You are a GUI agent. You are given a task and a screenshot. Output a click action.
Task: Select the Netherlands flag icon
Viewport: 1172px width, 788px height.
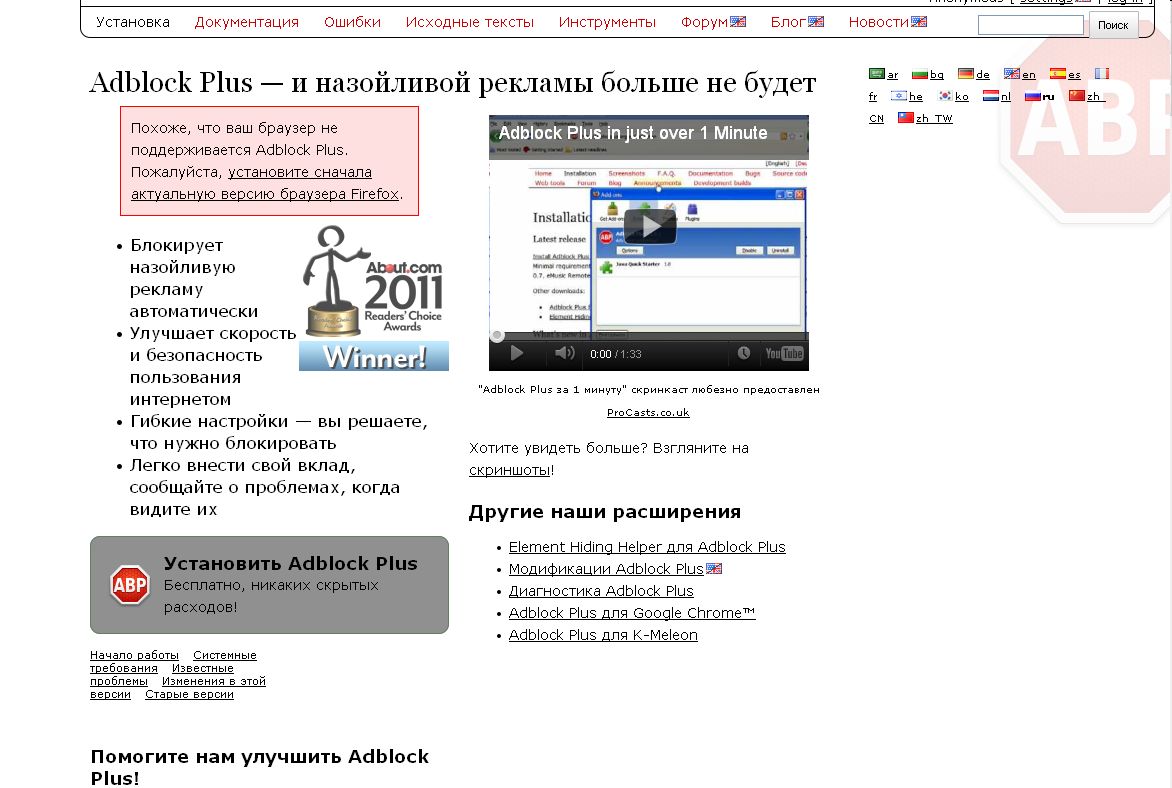tap(991, 96)
